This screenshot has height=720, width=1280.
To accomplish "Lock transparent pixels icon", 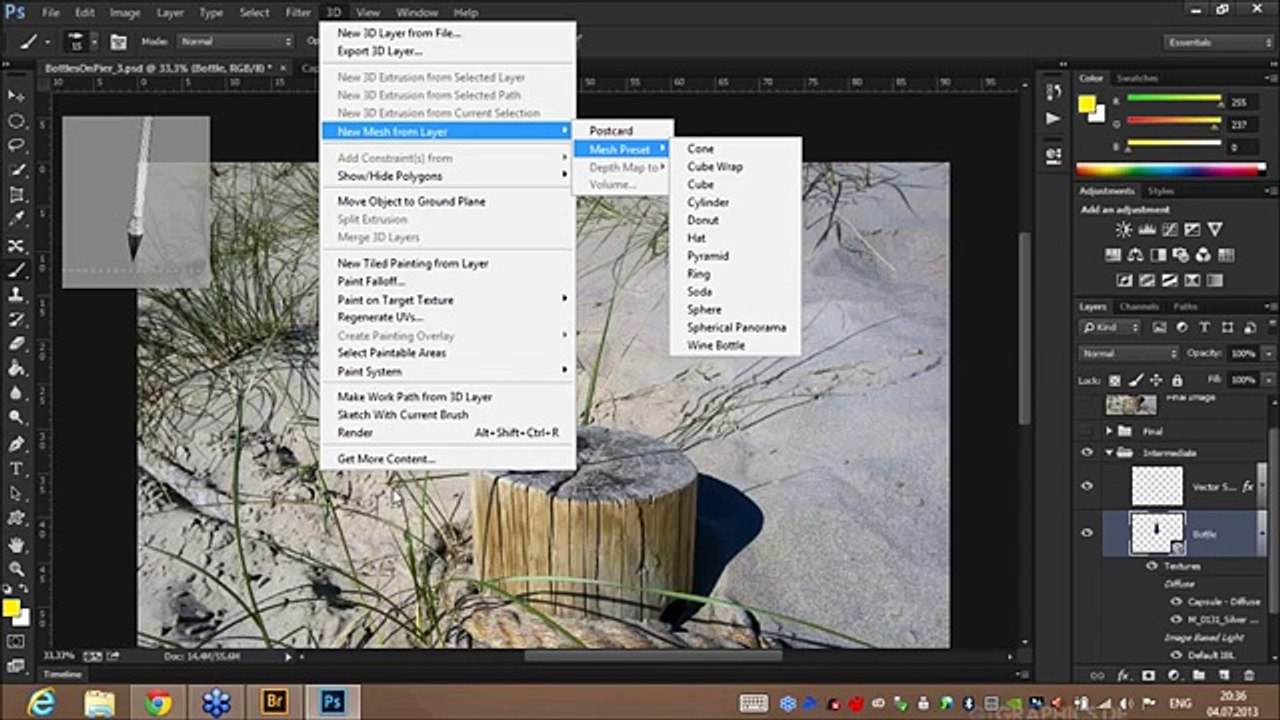I will pyautogui.click(x=1113, y=380).
